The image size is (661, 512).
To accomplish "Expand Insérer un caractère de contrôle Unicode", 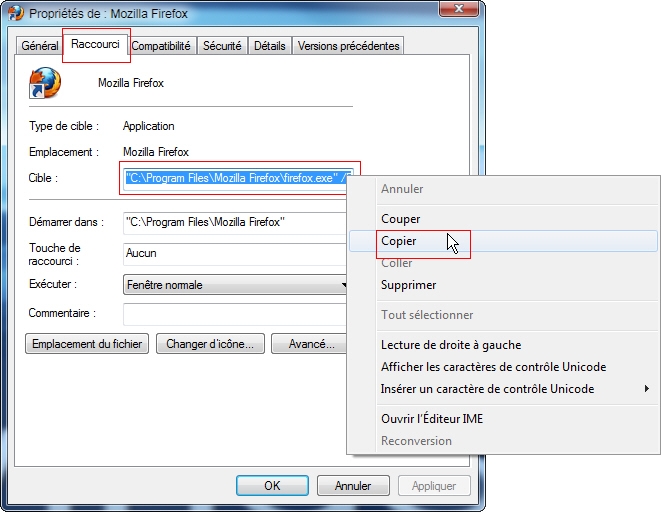I will 503,389.
